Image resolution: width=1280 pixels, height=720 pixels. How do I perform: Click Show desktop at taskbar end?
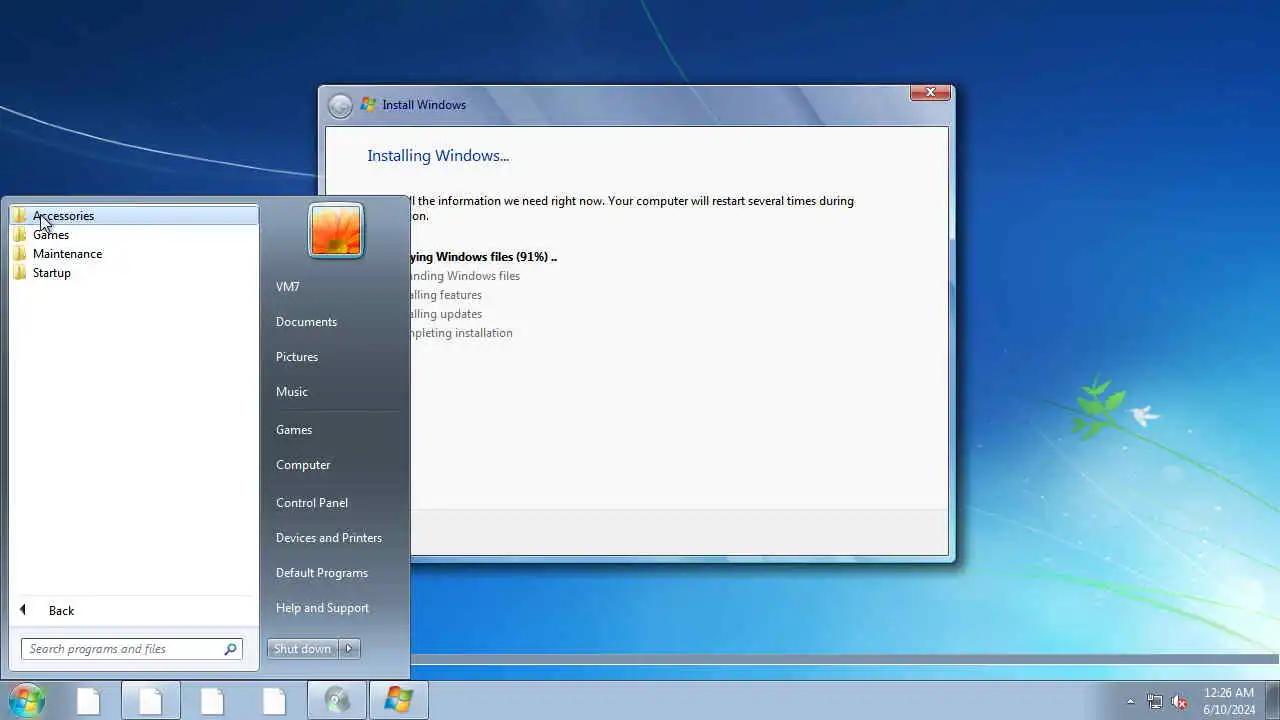tap(1272, 701)
